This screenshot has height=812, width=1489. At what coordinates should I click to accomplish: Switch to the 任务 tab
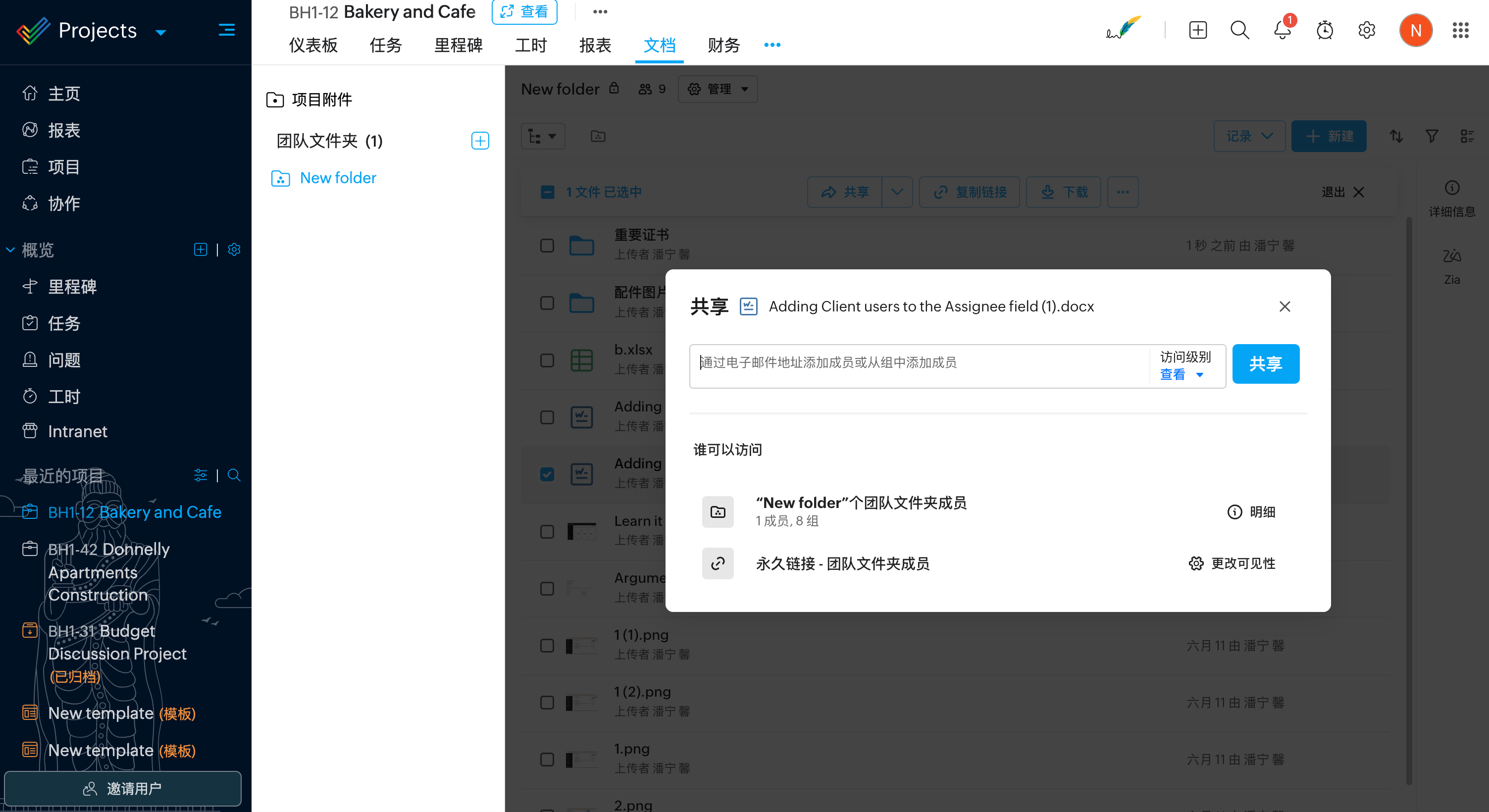point(386,45)
